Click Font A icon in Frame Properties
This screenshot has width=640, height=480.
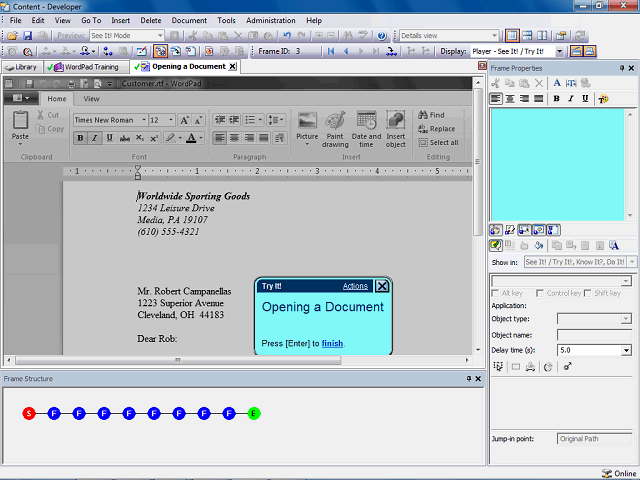557,83
